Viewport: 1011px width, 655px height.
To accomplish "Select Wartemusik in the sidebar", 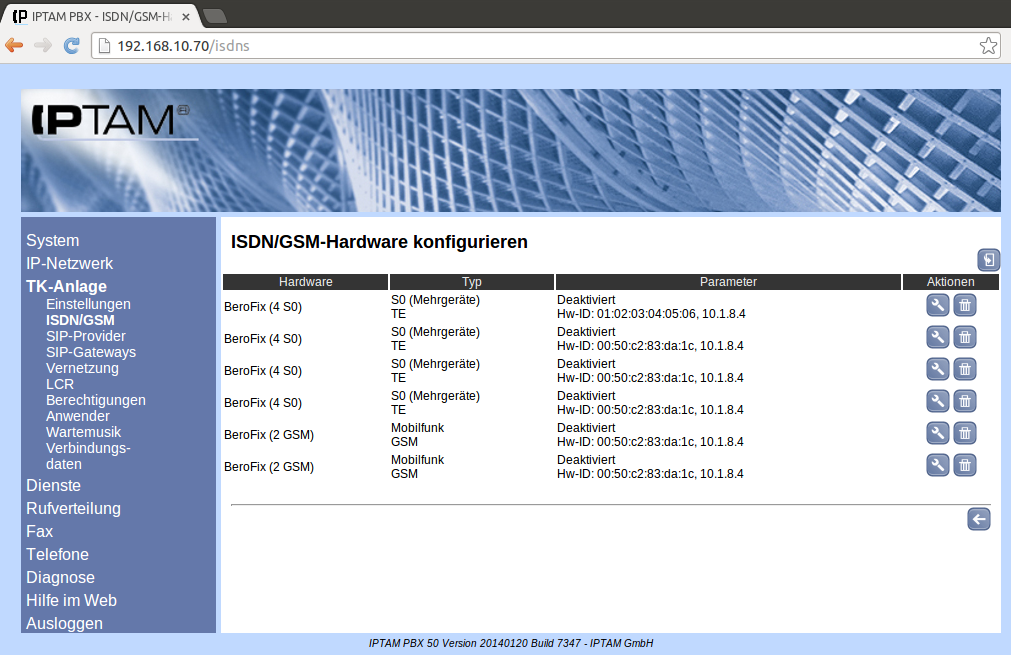I will (x=83, y=432).
